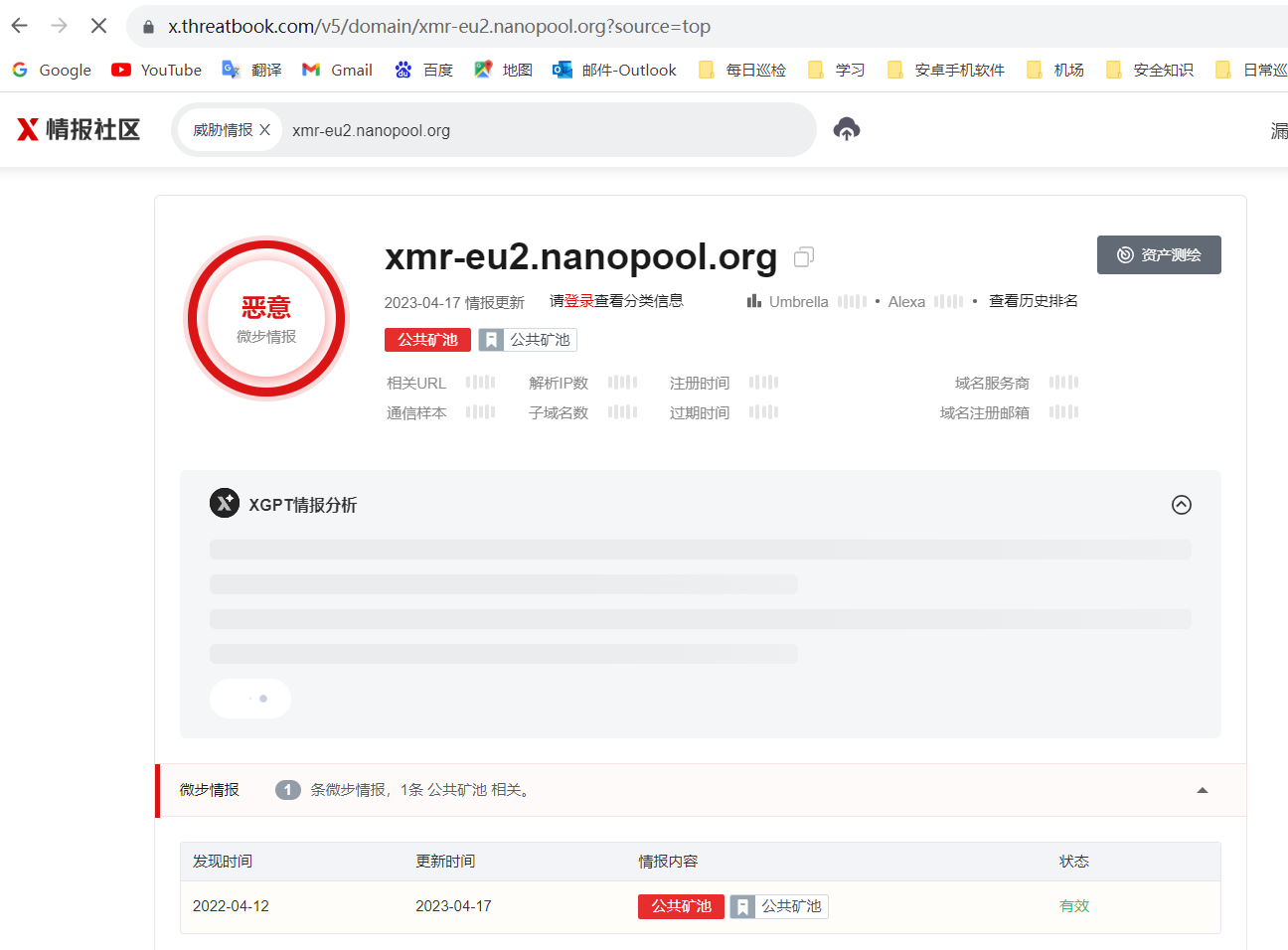Viewport: 1288px width, 950px height.
Task: Click the 资产测绘 button
Action: (x=1159, y=254)
